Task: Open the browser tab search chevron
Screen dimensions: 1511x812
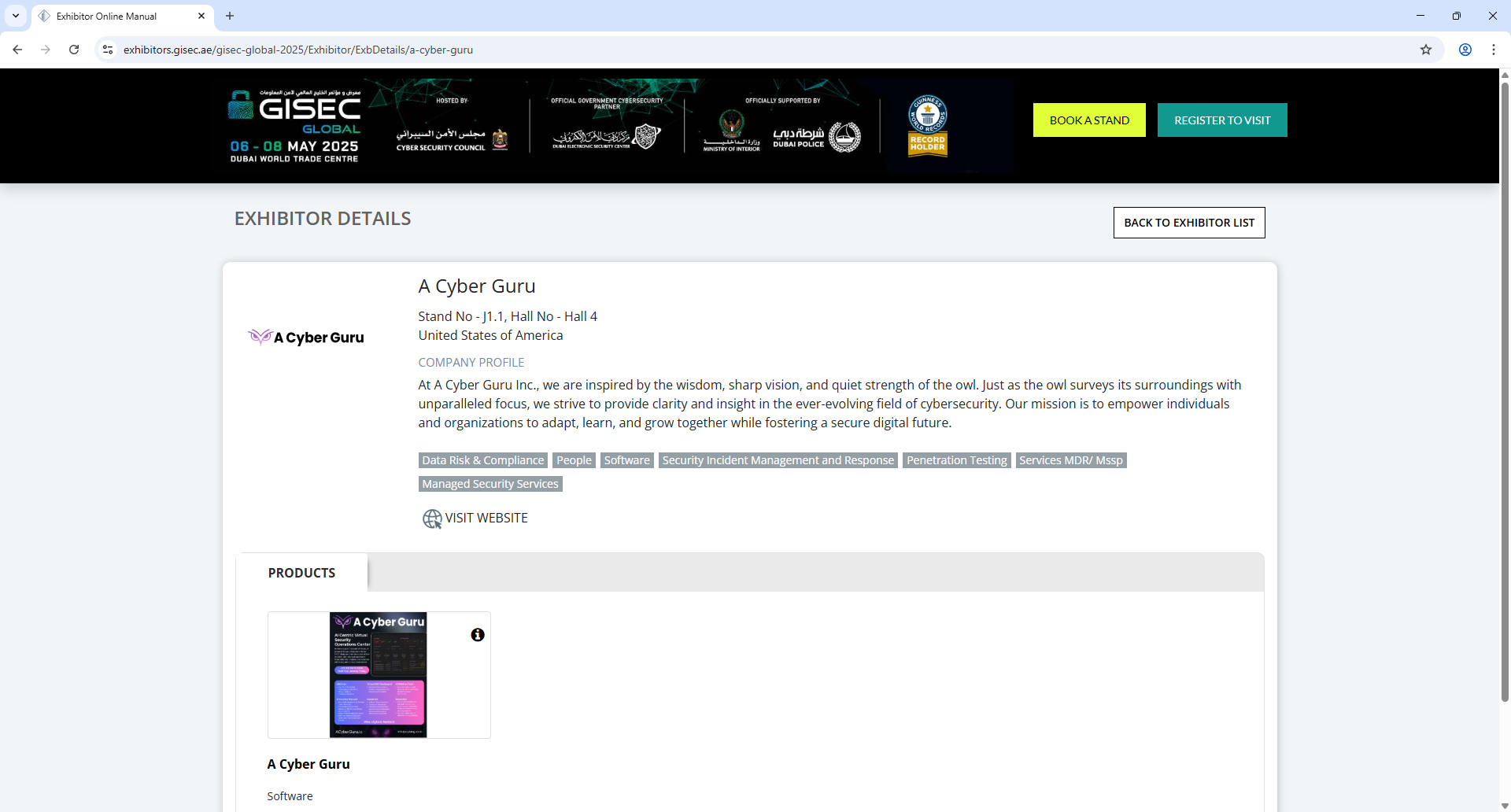Action: pos(16,16)
